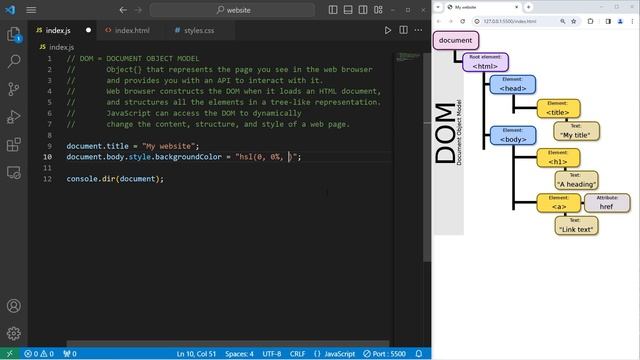Open the VS Code hamburger menu
Image resolution: width=640 pixels, height=360 pixels.
[31, 10]
